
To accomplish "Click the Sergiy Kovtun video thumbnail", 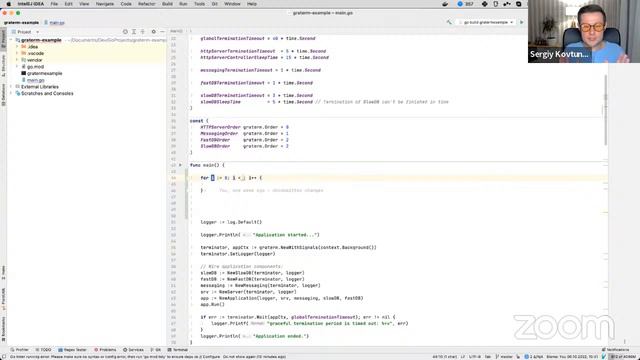I will pos(584,31).
